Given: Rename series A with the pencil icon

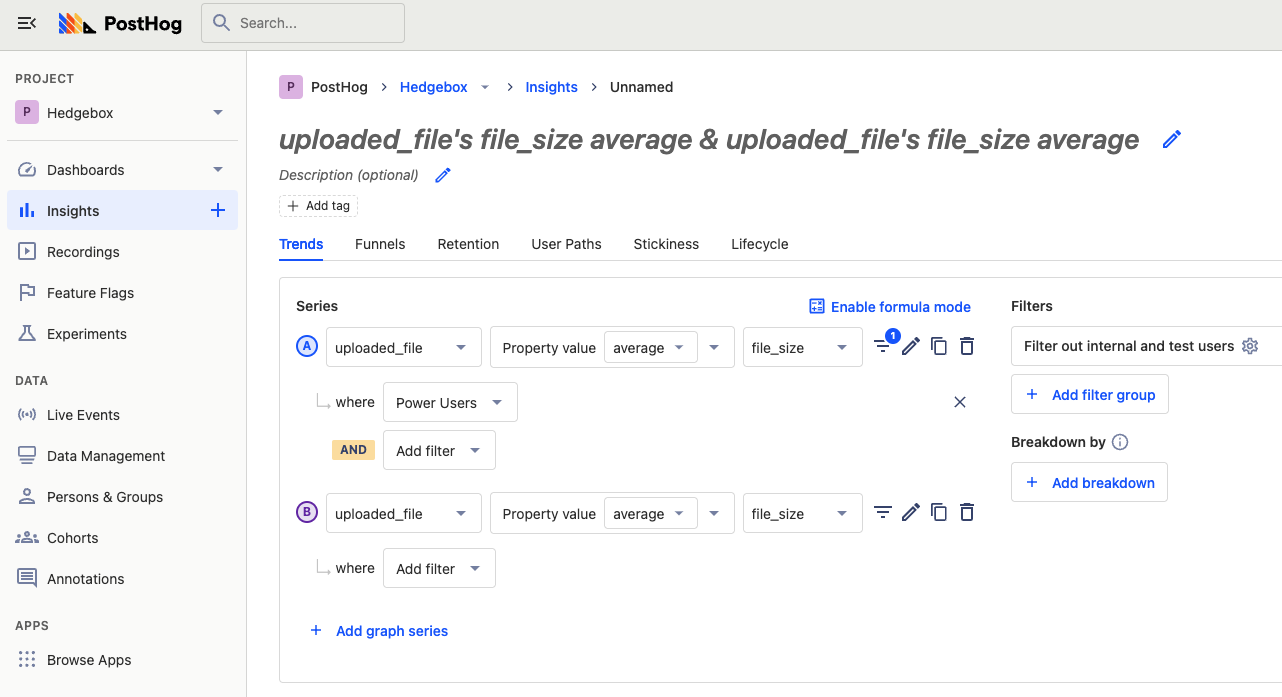Looking at the screenshot, I should (910, 346).
